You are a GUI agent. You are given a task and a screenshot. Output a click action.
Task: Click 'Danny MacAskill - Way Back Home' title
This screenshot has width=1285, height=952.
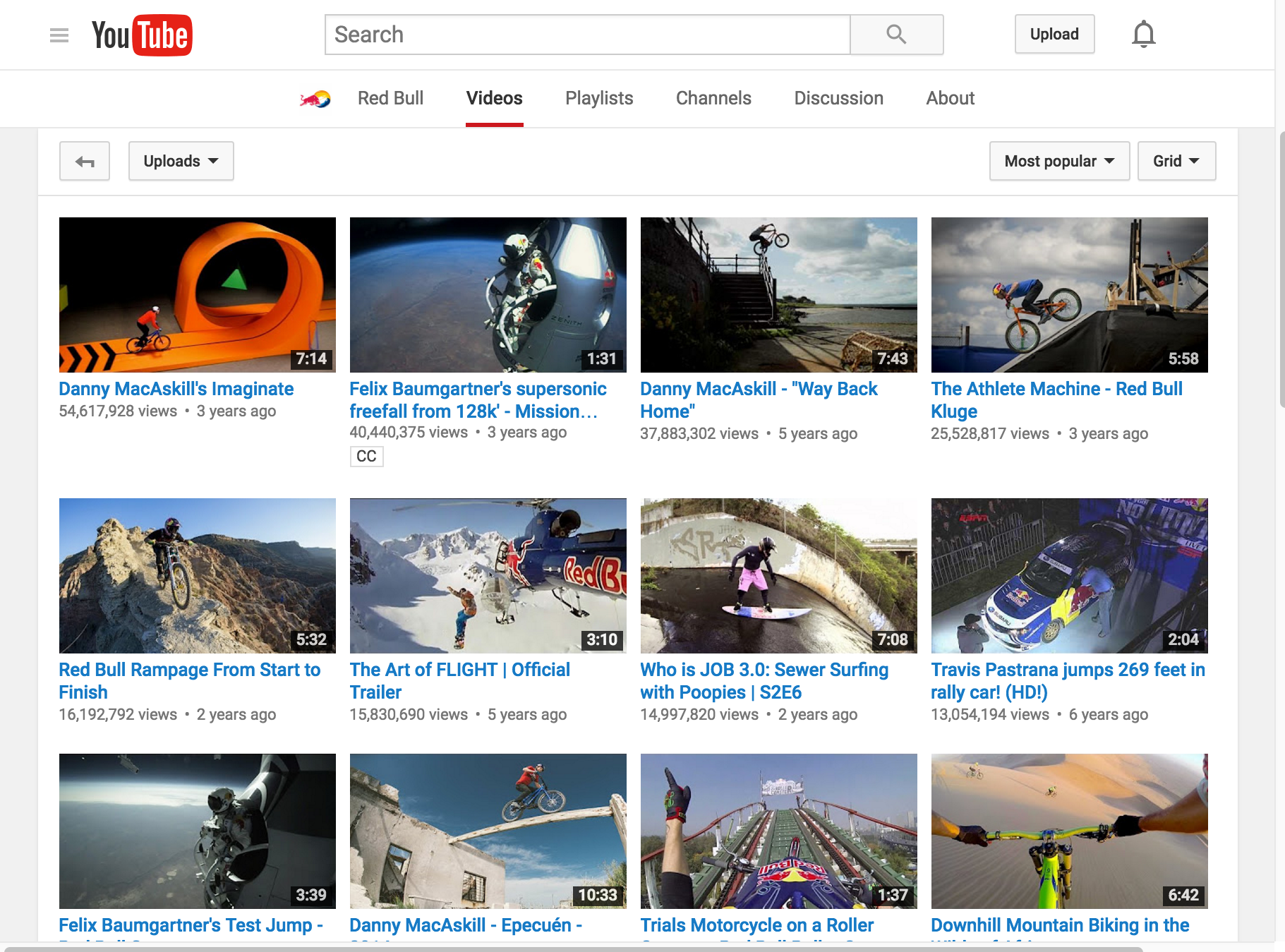coord(759,400)
